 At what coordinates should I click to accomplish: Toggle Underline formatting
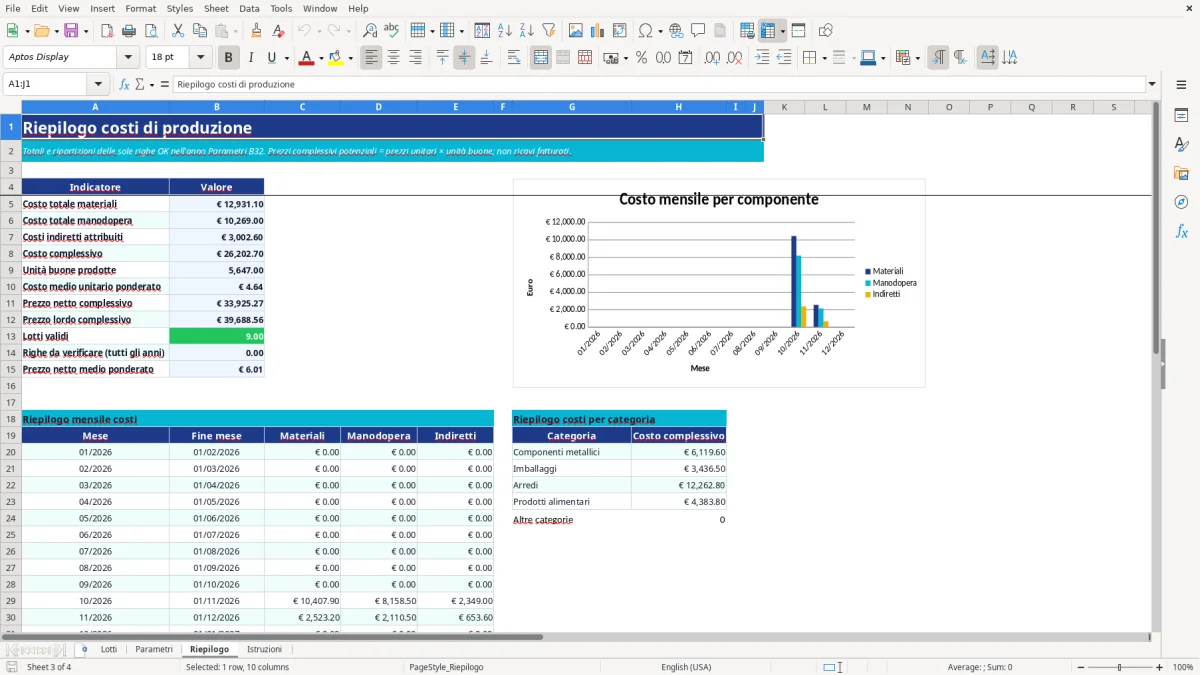tap(271, 58)
